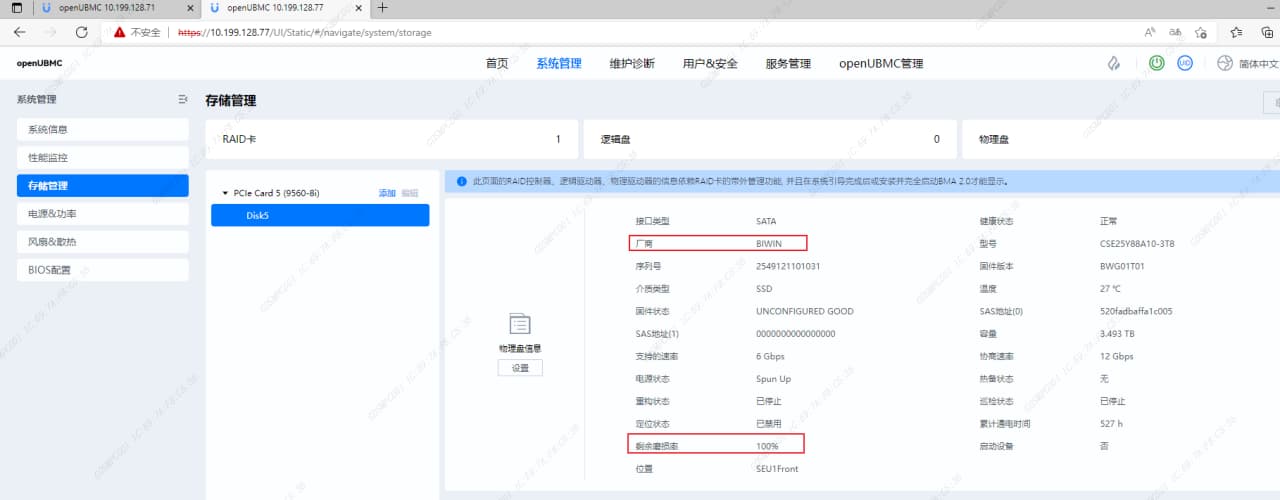Collapse the sidebar using the menu fold icon
This screenshot has width=1280, height=500.
[x=182, y=99]
